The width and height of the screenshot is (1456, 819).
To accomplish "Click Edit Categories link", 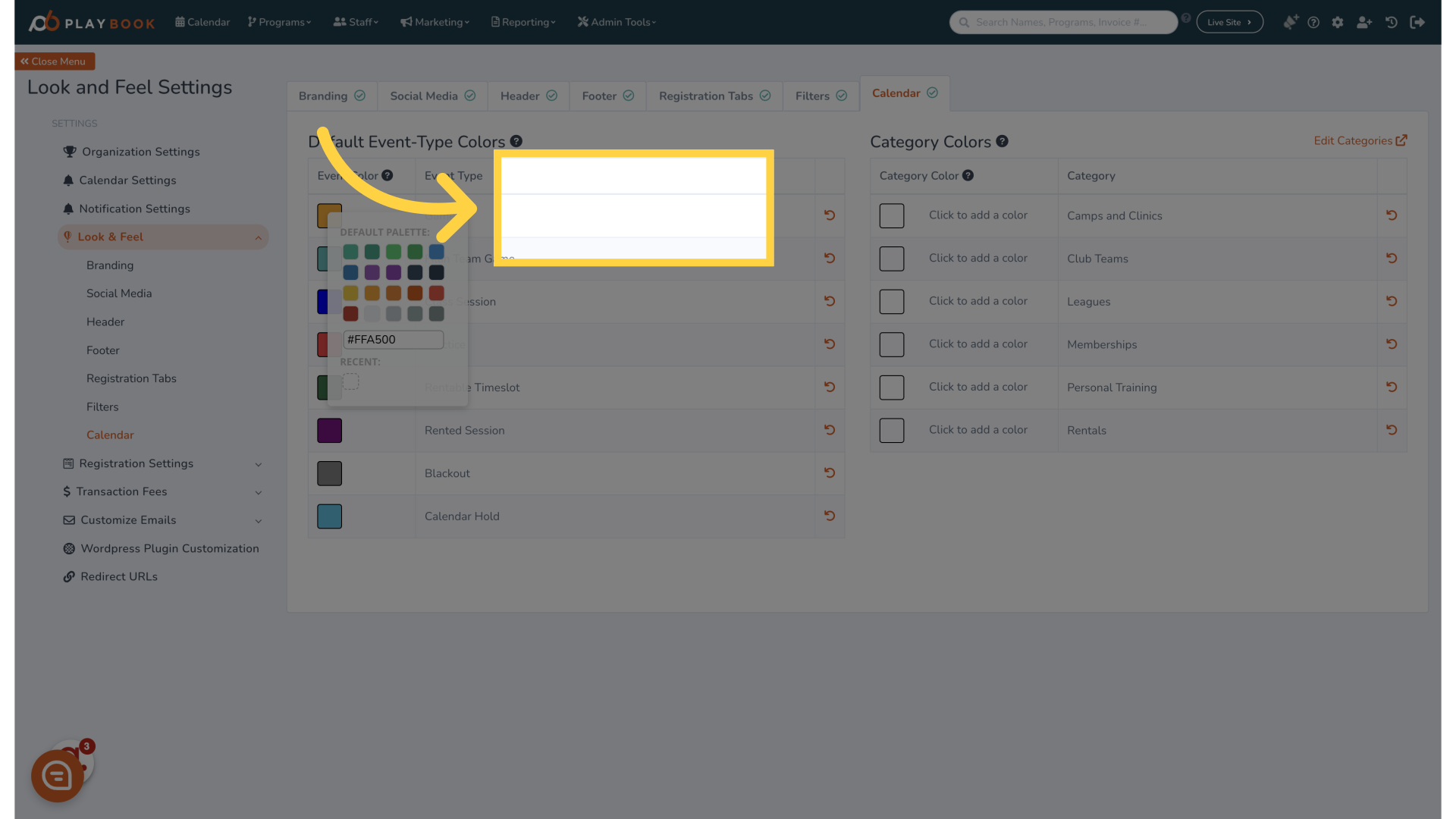I will (x=1360, y=140).
